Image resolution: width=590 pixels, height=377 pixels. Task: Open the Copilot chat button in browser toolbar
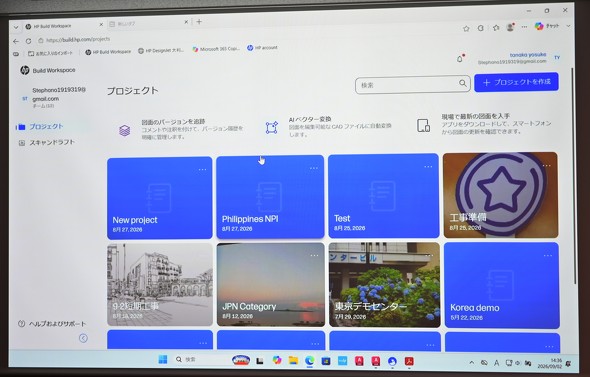tap(547, 26)
